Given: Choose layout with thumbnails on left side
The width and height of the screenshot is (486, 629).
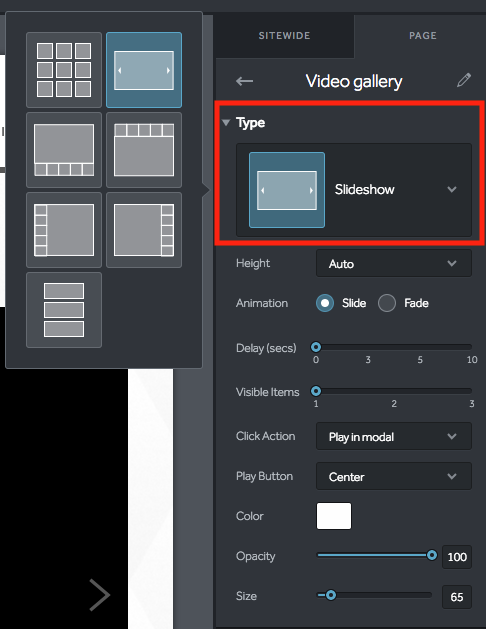Looking at the screenshot, I should pos(64,230).
